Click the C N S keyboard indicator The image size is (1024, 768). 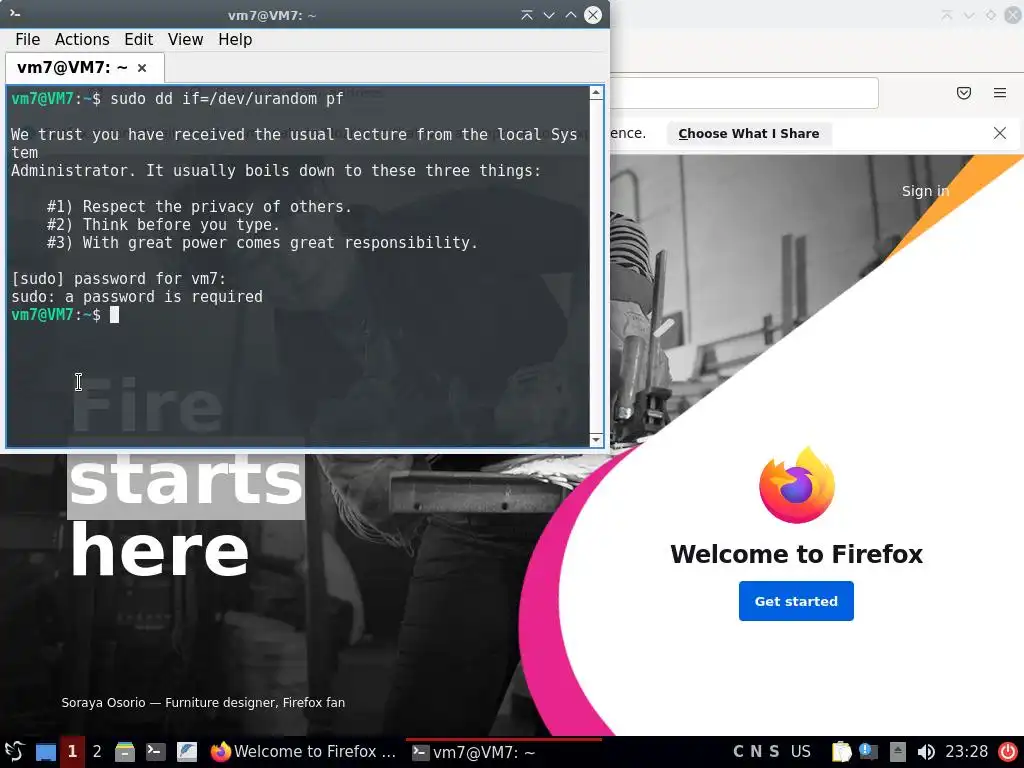(x=756, y=752)
